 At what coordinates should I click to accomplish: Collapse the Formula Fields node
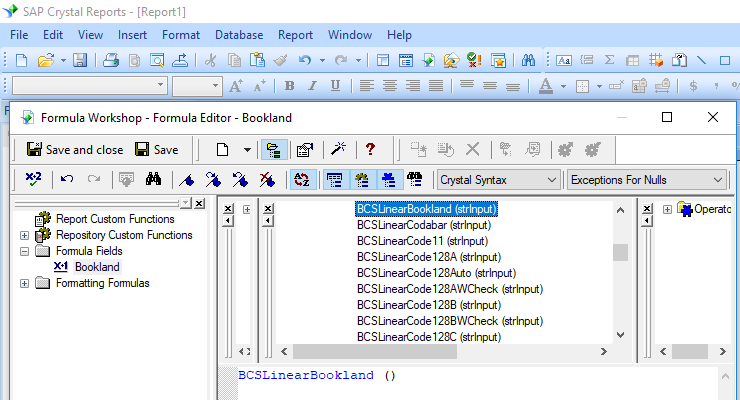24,251
